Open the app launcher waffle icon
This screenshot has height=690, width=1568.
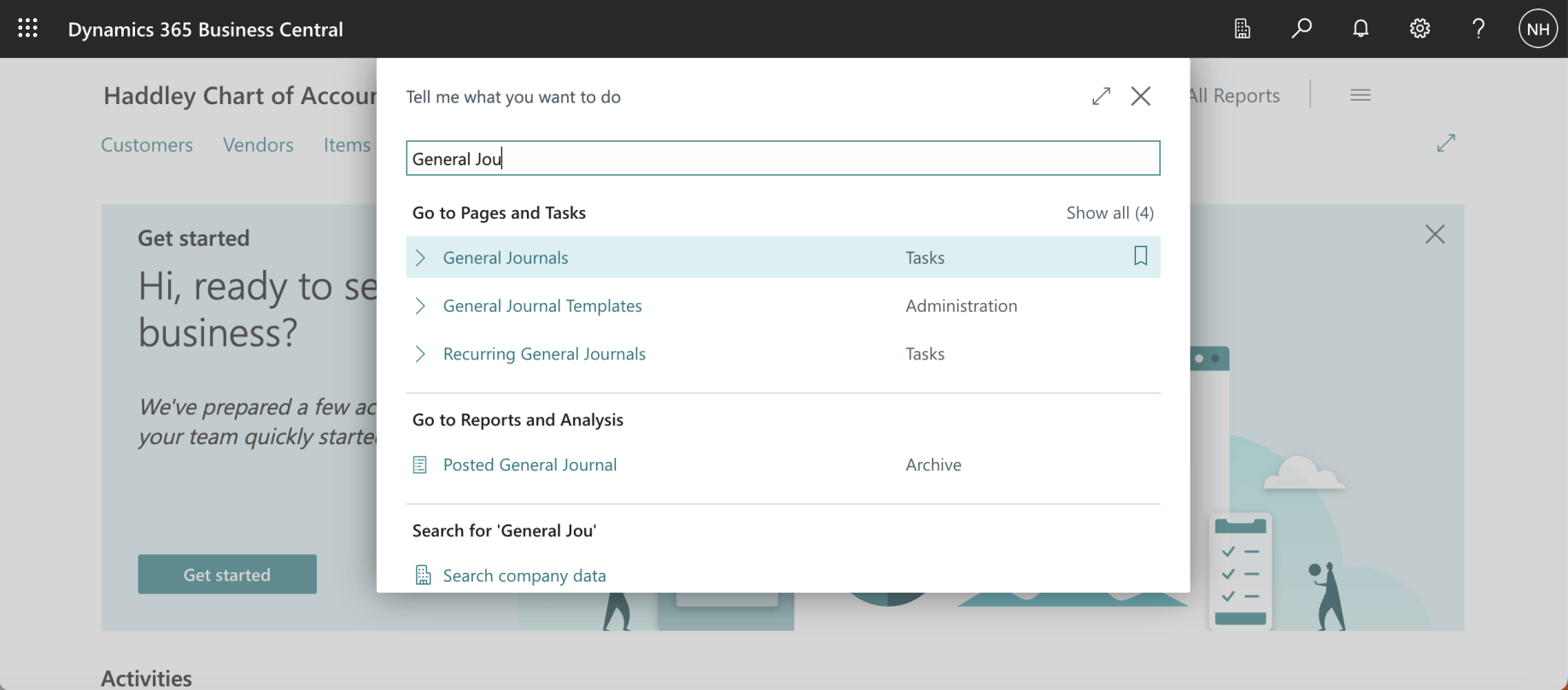pyautogui.click(x=27, y=28)
